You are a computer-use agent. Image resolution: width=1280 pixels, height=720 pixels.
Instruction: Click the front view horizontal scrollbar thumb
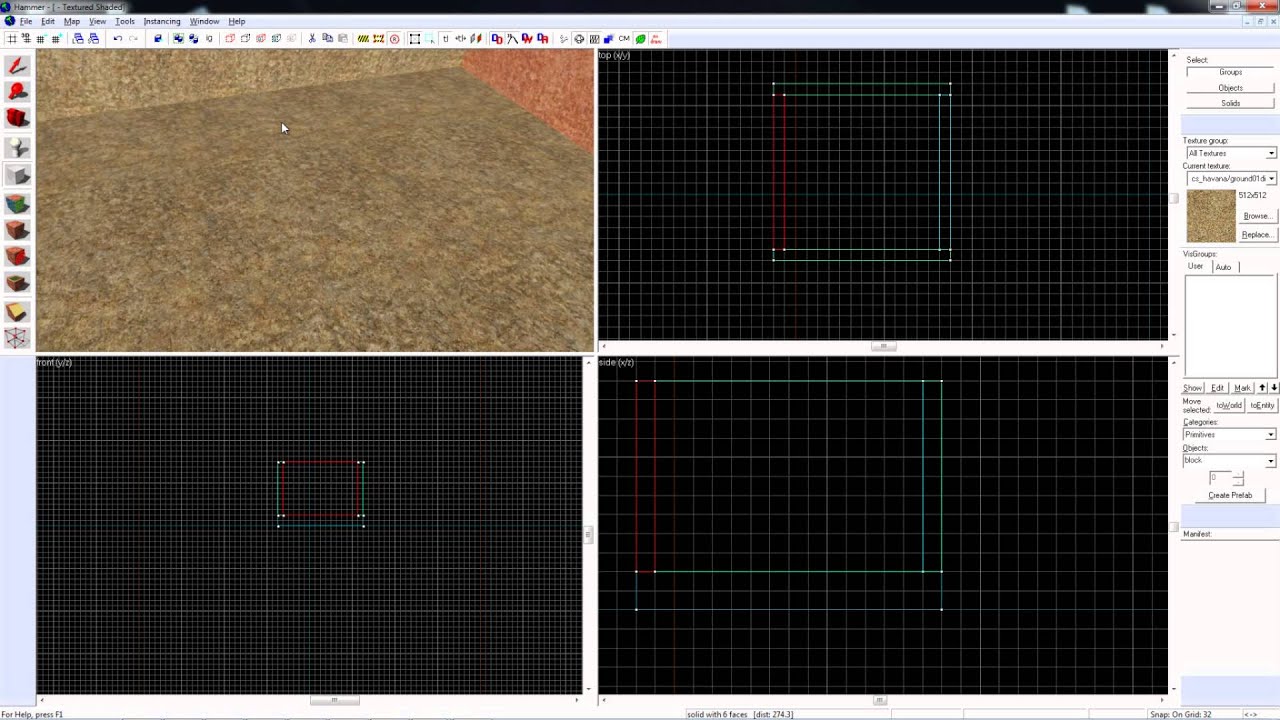(334, 700)
